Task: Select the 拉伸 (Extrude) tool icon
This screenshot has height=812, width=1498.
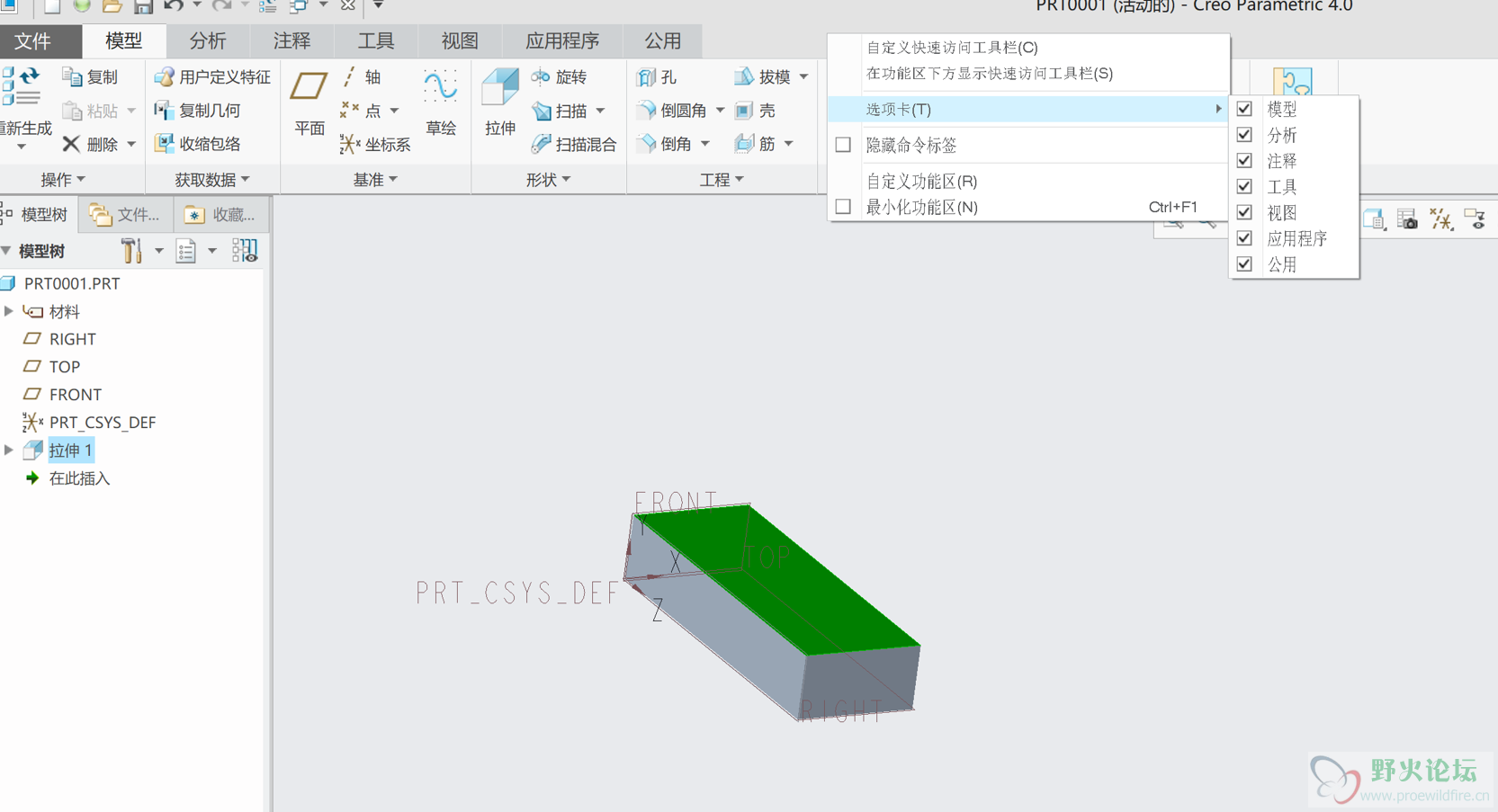Action: pos(500,88)
